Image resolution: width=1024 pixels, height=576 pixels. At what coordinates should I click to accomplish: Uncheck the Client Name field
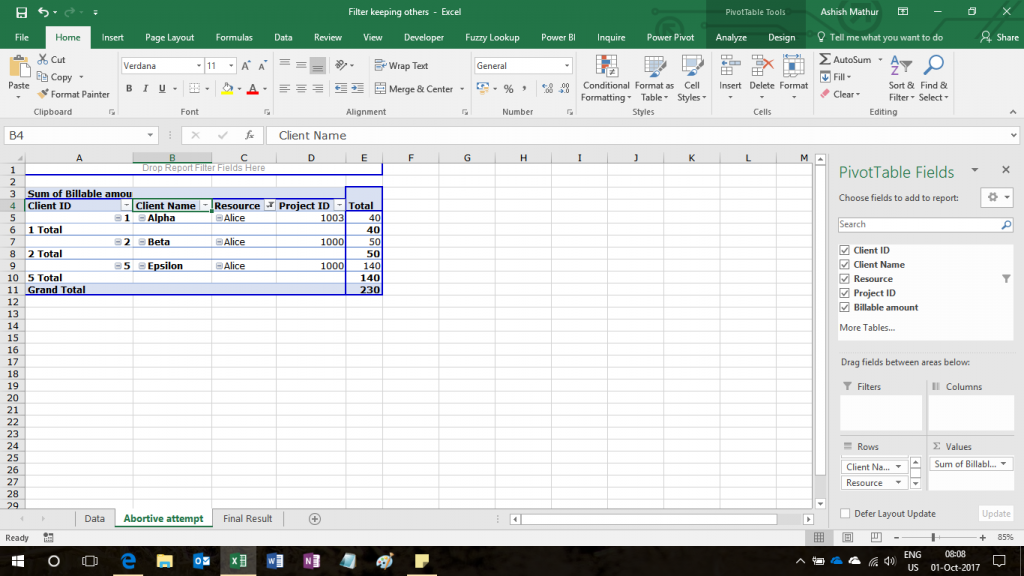[844, 264]
